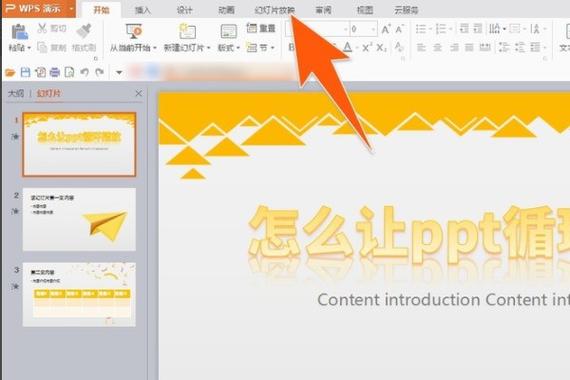570x380 pixels.
Task: Click the Print icon in quick access bar
Action: click(x=55, y=72)
